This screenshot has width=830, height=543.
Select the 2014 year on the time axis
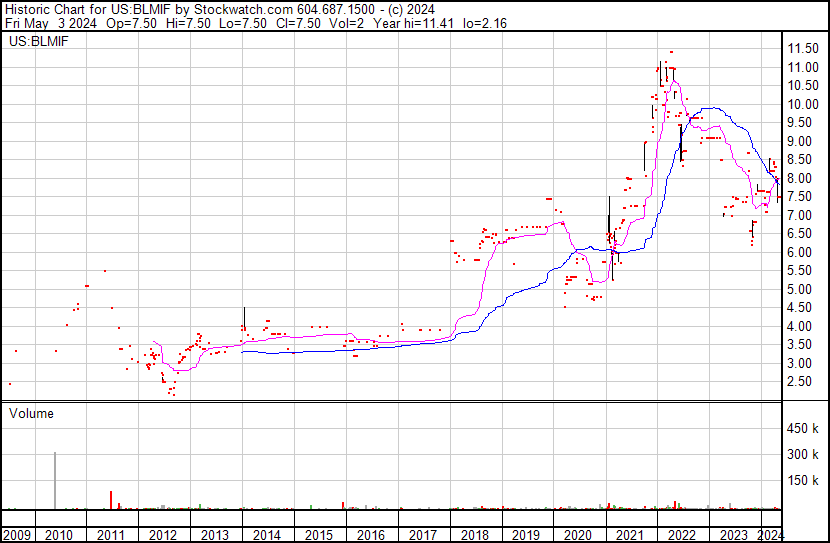pos(266,535)
